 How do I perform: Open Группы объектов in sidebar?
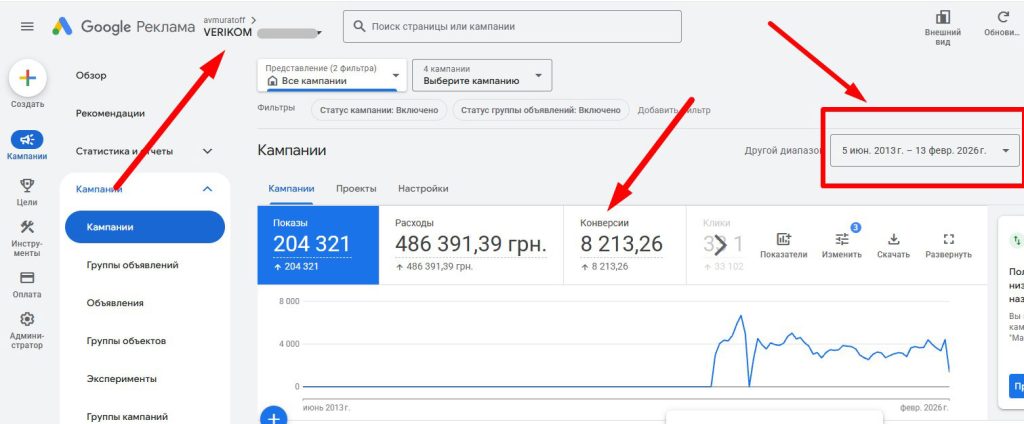tap(126, 340)
